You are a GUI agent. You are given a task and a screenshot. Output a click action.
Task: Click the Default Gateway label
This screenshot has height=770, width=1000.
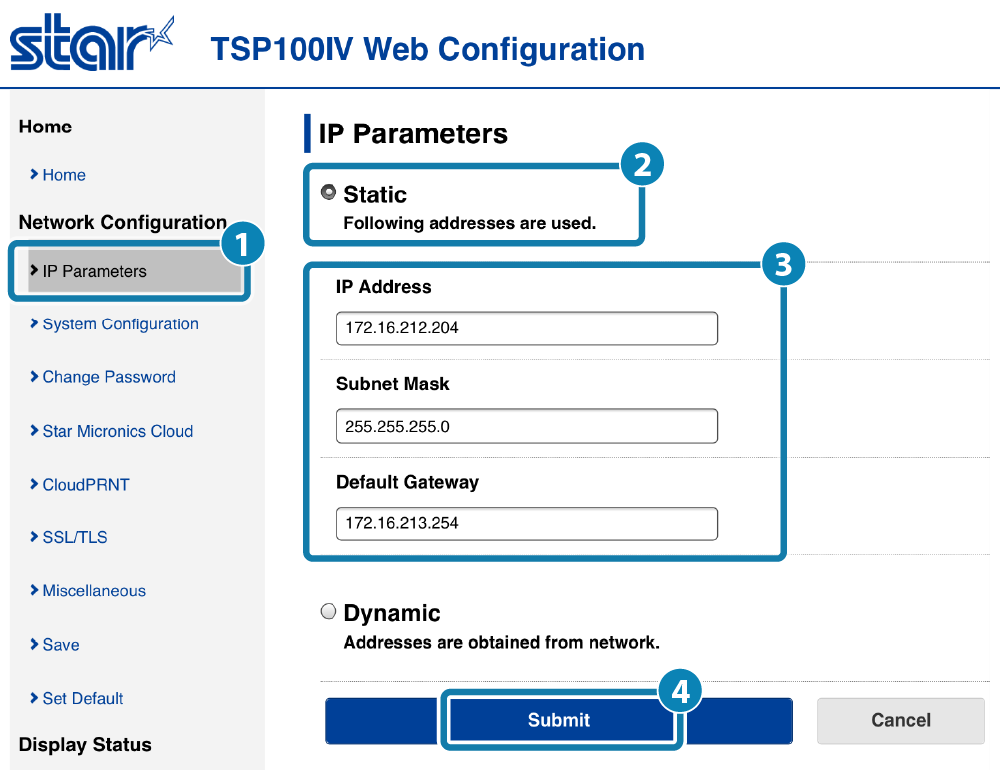pyautogui.click(x=408, y=482)
